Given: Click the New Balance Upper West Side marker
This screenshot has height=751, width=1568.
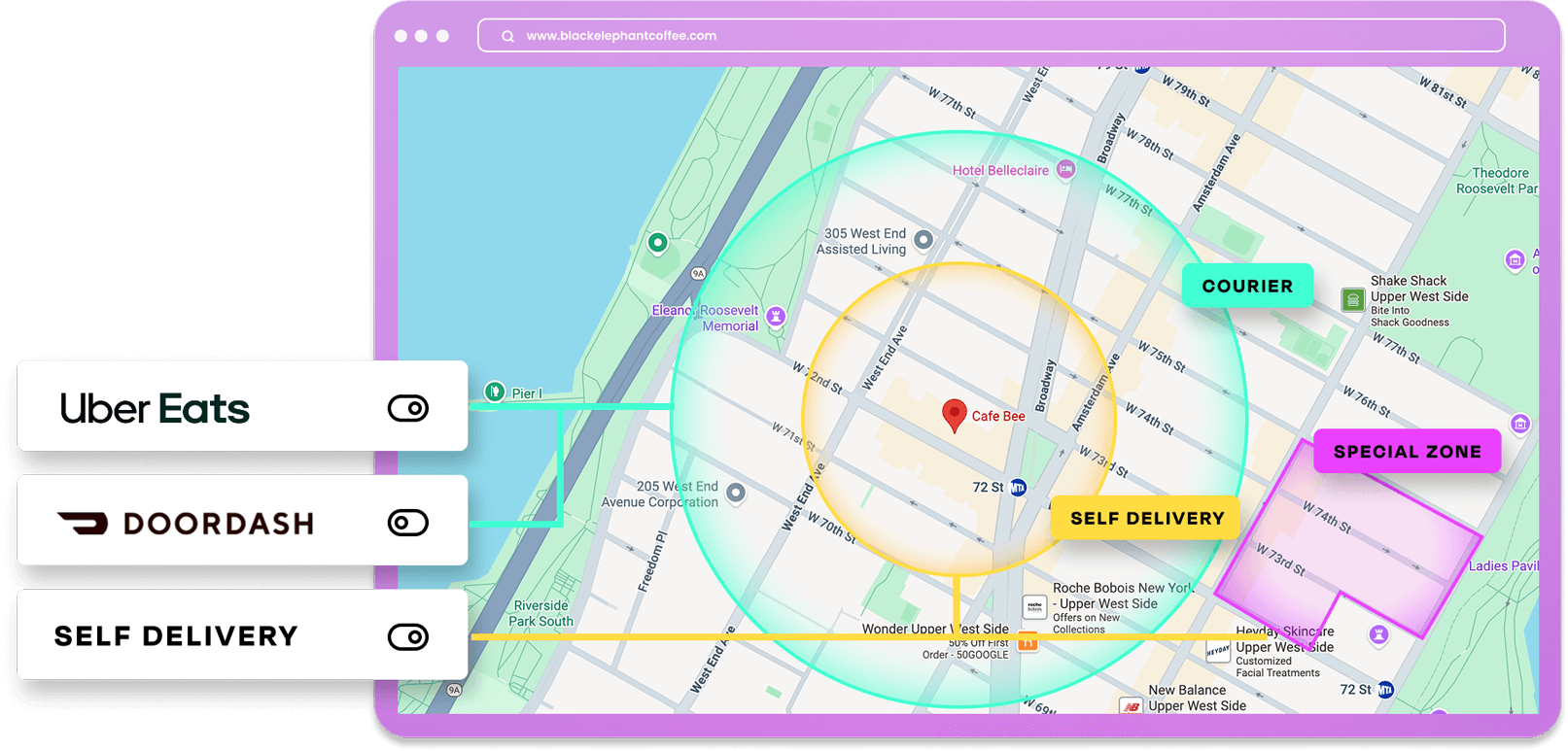Looking at the screenshot, I should tap(1132, 705).
